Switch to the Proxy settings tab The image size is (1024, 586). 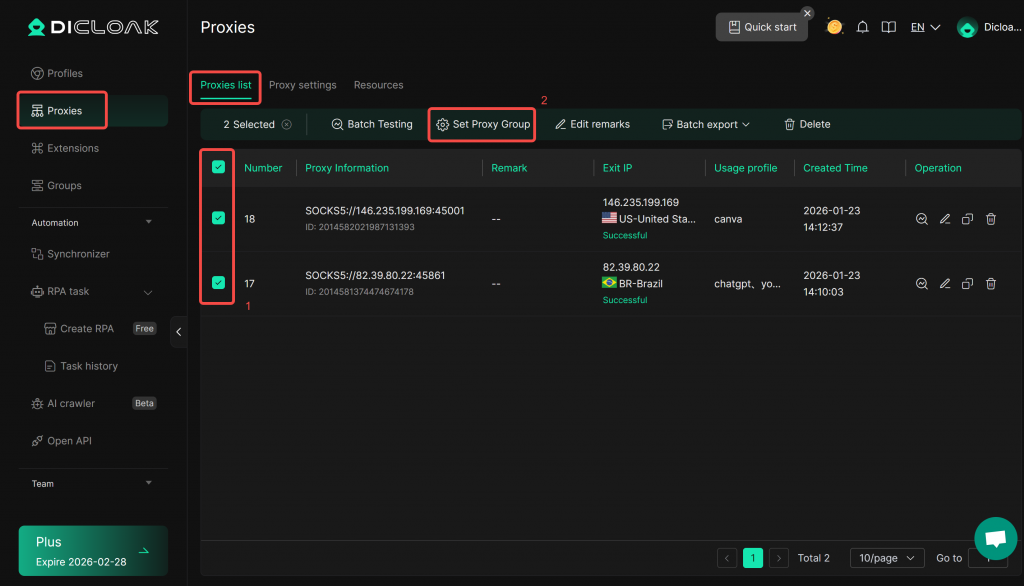[302, 85]
